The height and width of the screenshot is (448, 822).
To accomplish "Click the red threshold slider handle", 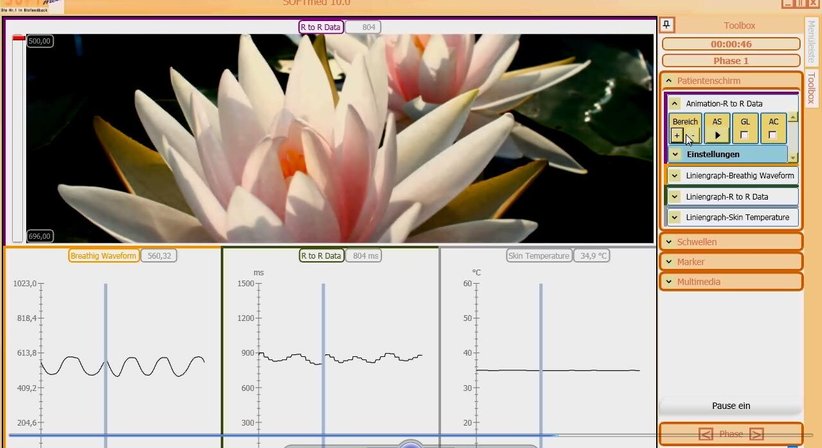I will [x=18, y=38].
